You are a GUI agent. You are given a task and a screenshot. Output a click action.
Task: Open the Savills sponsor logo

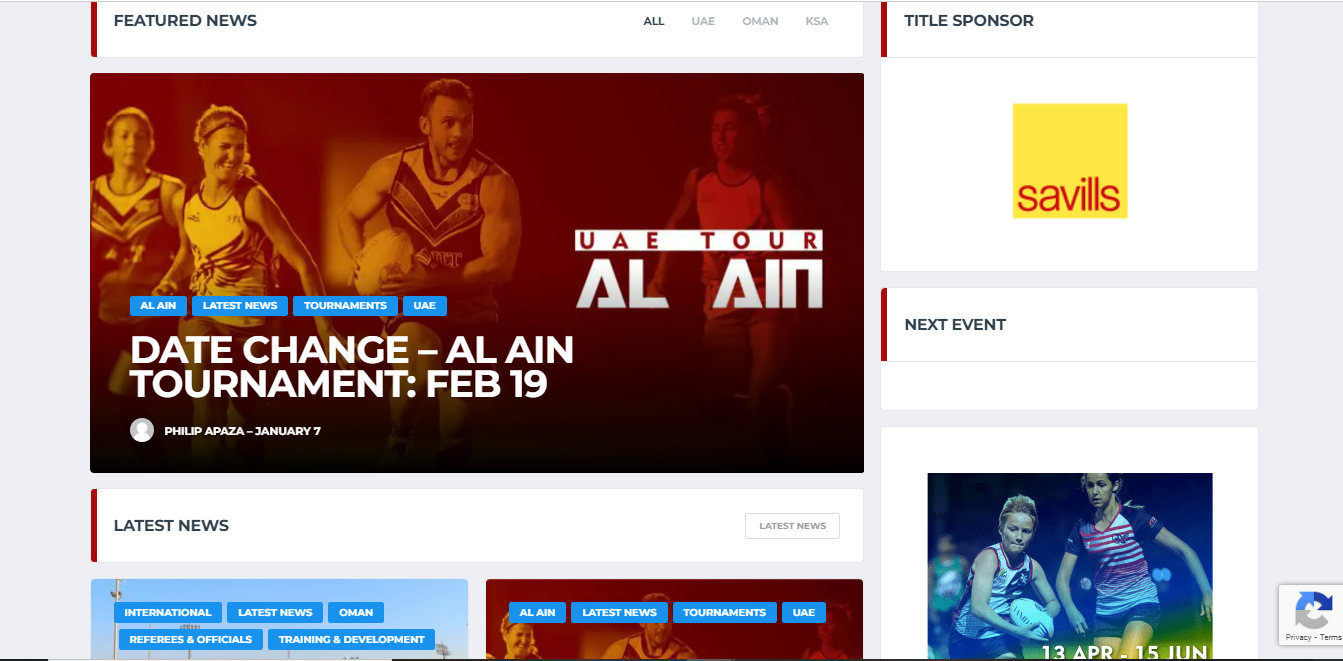1070,161
